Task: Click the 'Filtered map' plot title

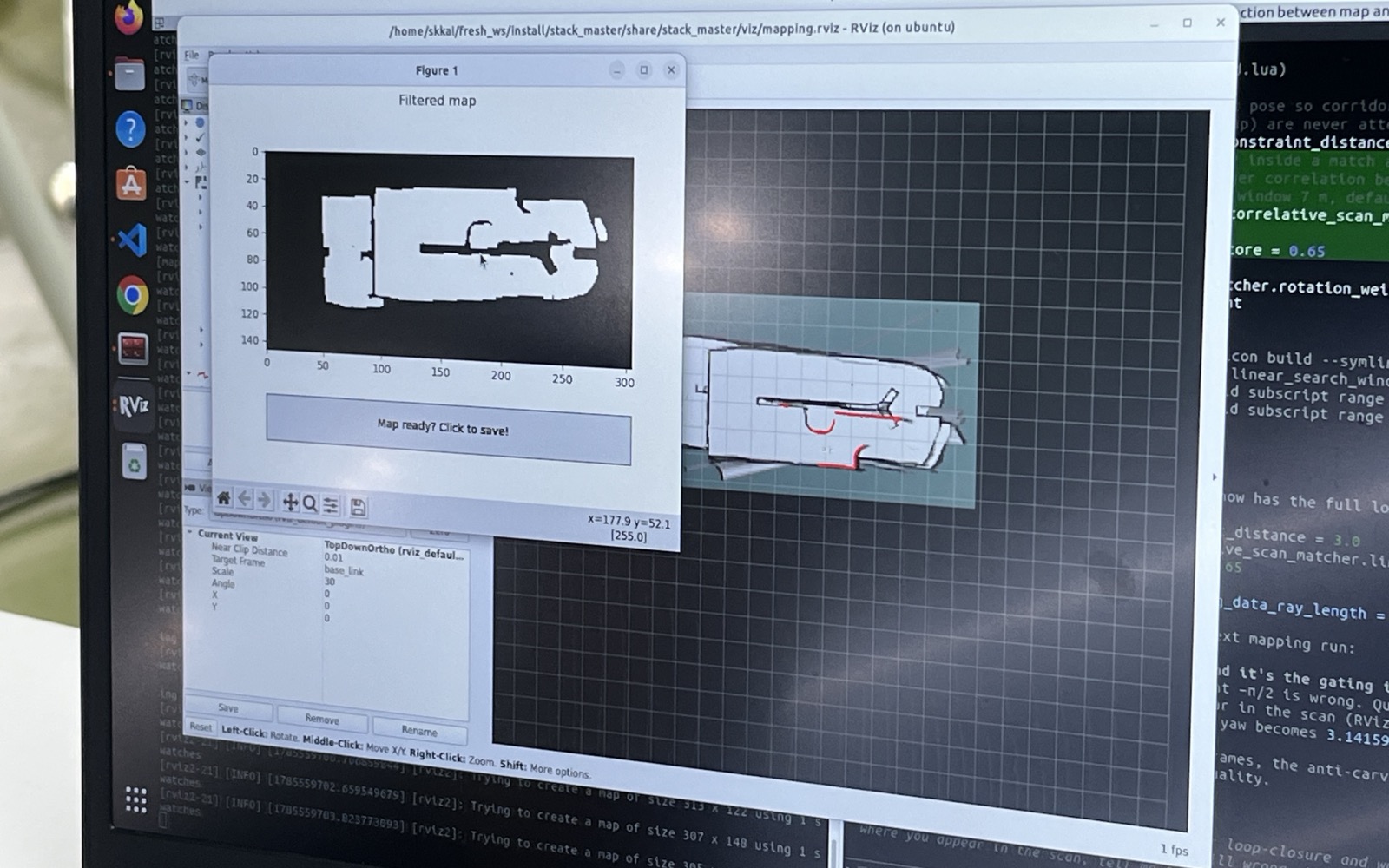Action: (x=437, y=101)
